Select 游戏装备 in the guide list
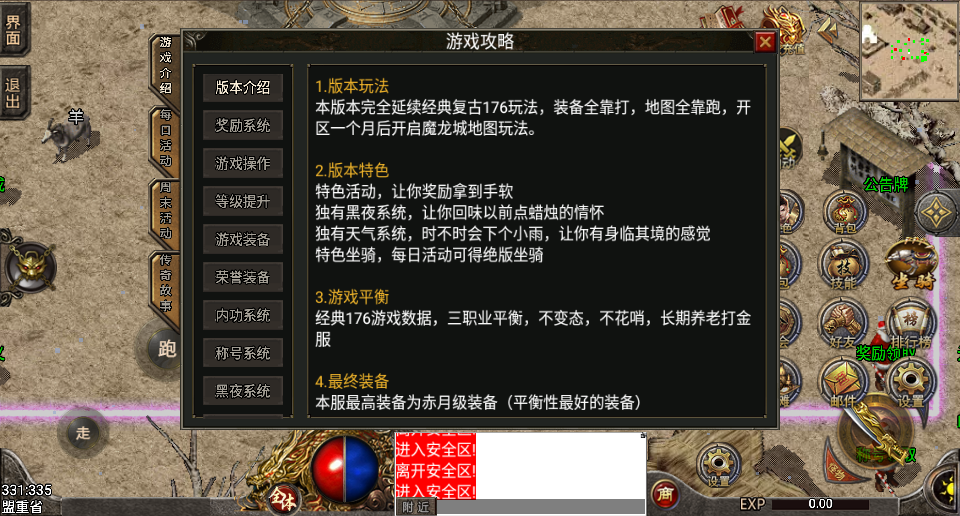 [x=243, y=239]
